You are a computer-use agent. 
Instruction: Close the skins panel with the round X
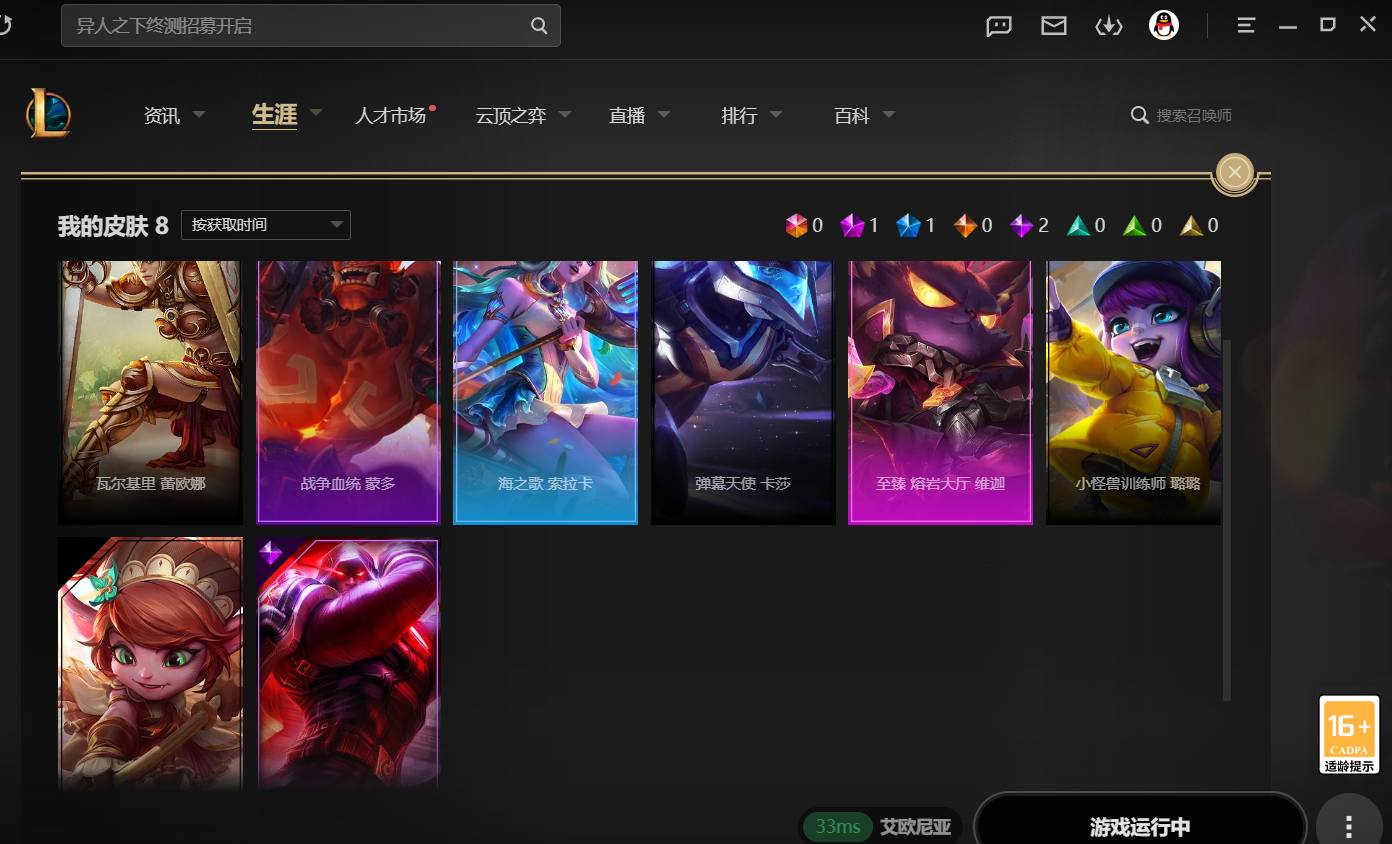click(x=1235, y=173)
